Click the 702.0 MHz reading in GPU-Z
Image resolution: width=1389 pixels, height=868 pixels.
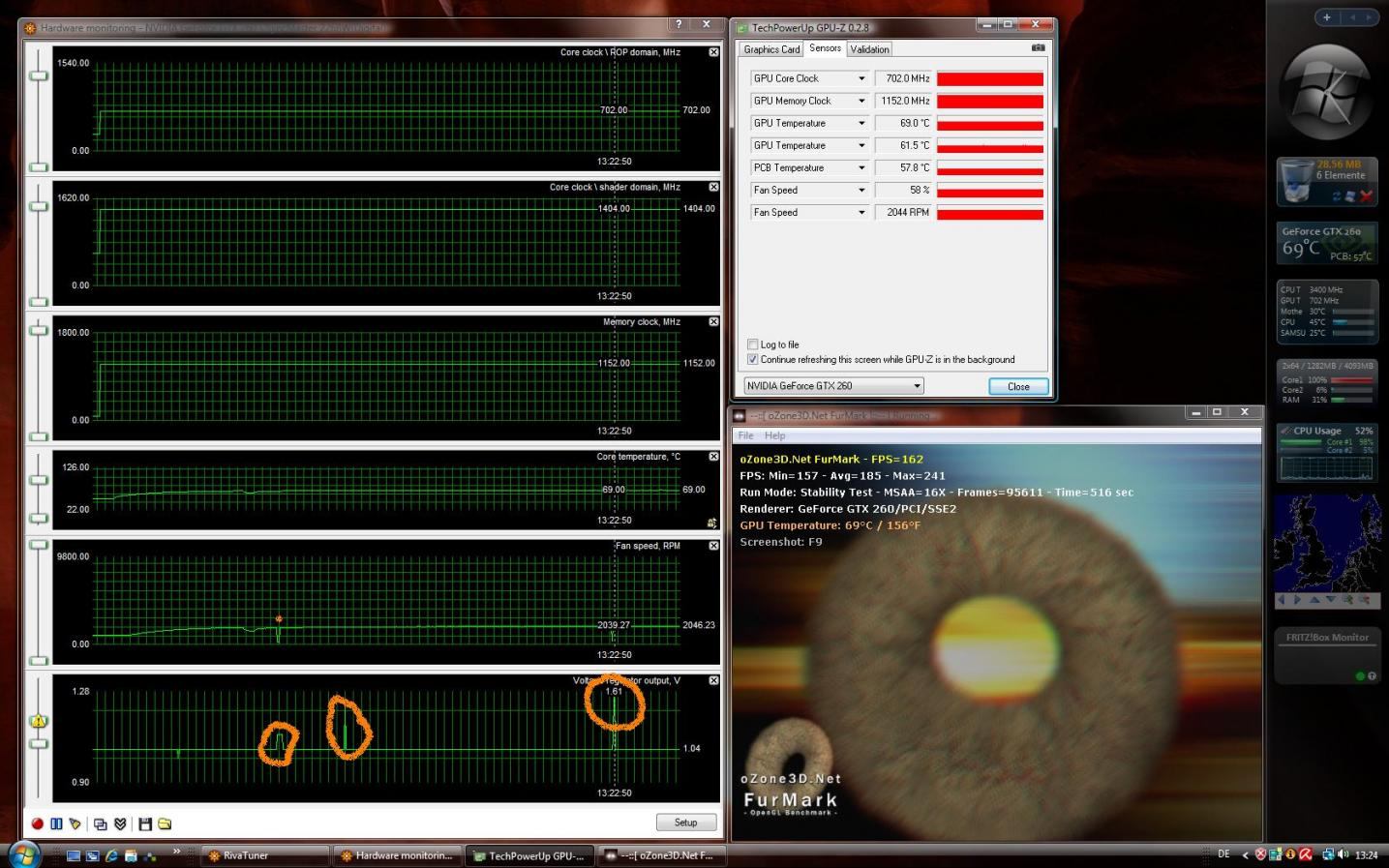click(x=903, y=78)
